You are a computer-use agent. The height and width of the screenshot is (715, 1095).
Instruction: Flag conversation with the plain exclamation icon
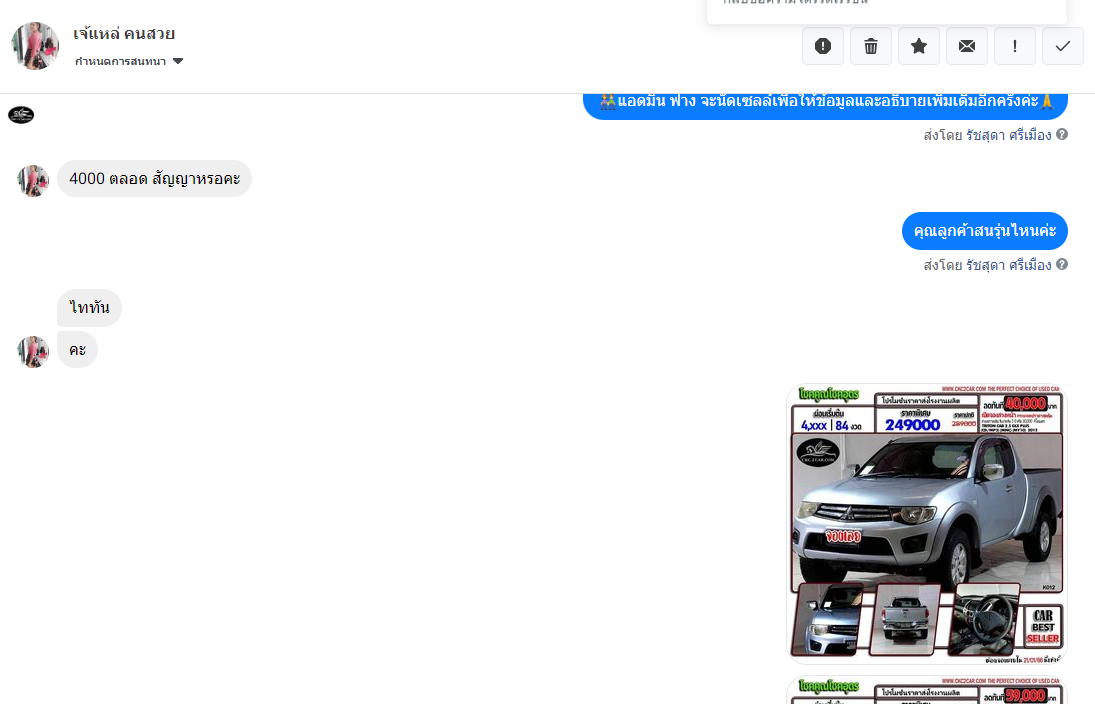[1015, 46]
